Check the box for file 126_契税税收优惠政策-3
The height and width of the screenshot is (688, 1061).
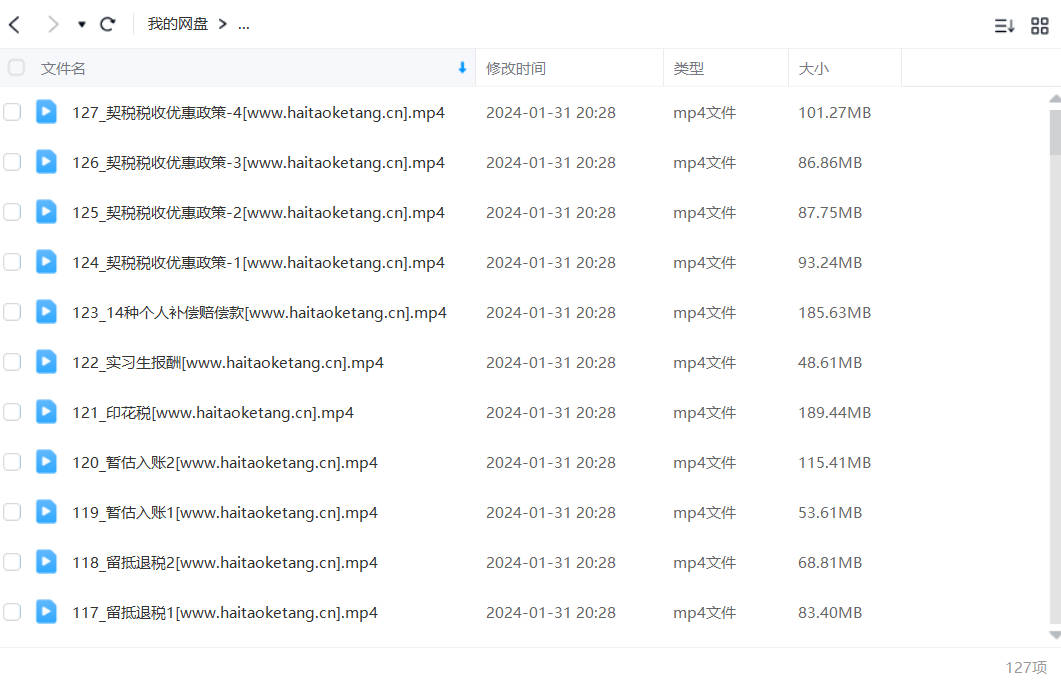12,162
